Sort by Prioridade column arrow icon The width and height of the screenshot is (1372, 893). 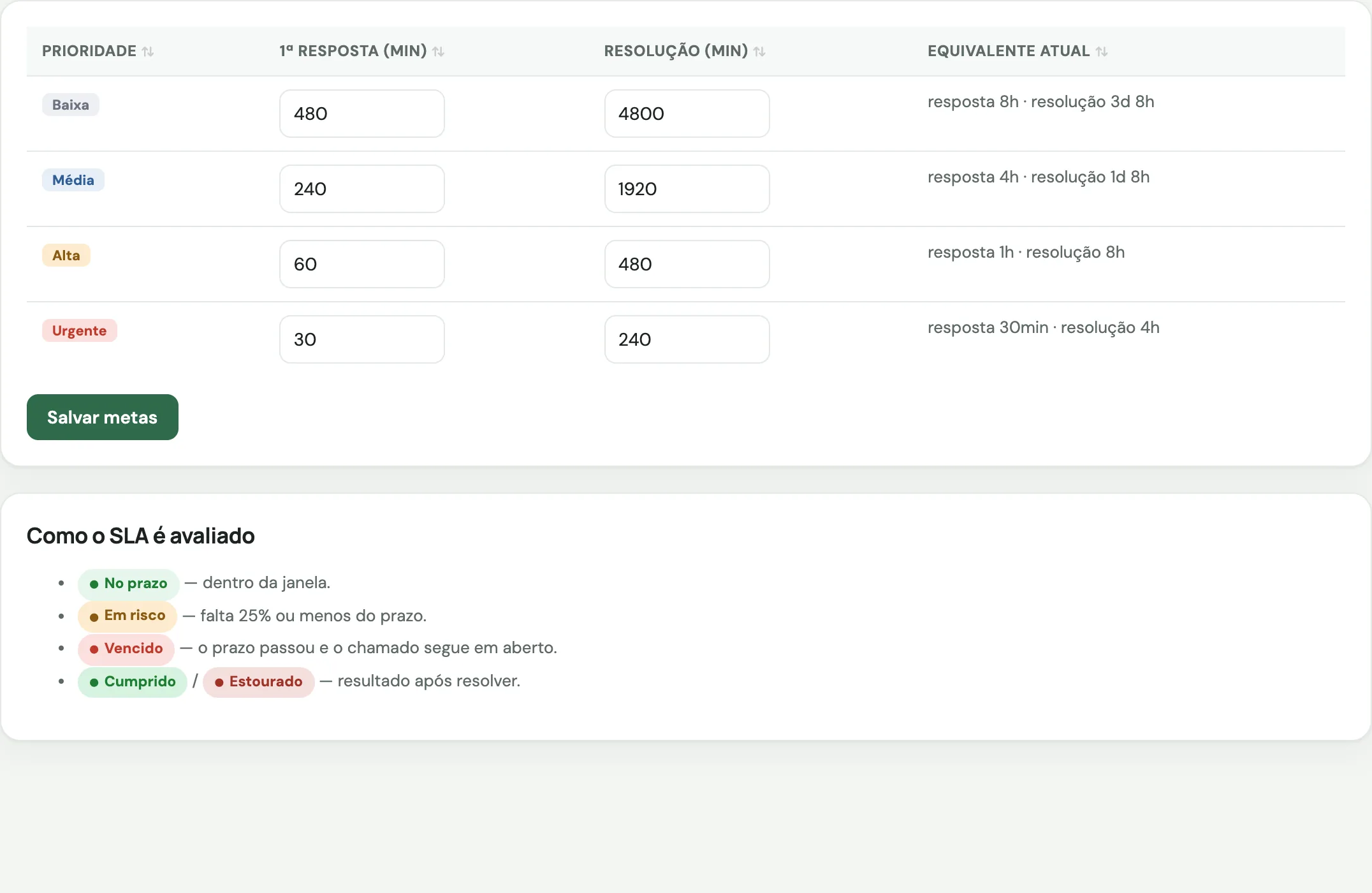(148, 52)
